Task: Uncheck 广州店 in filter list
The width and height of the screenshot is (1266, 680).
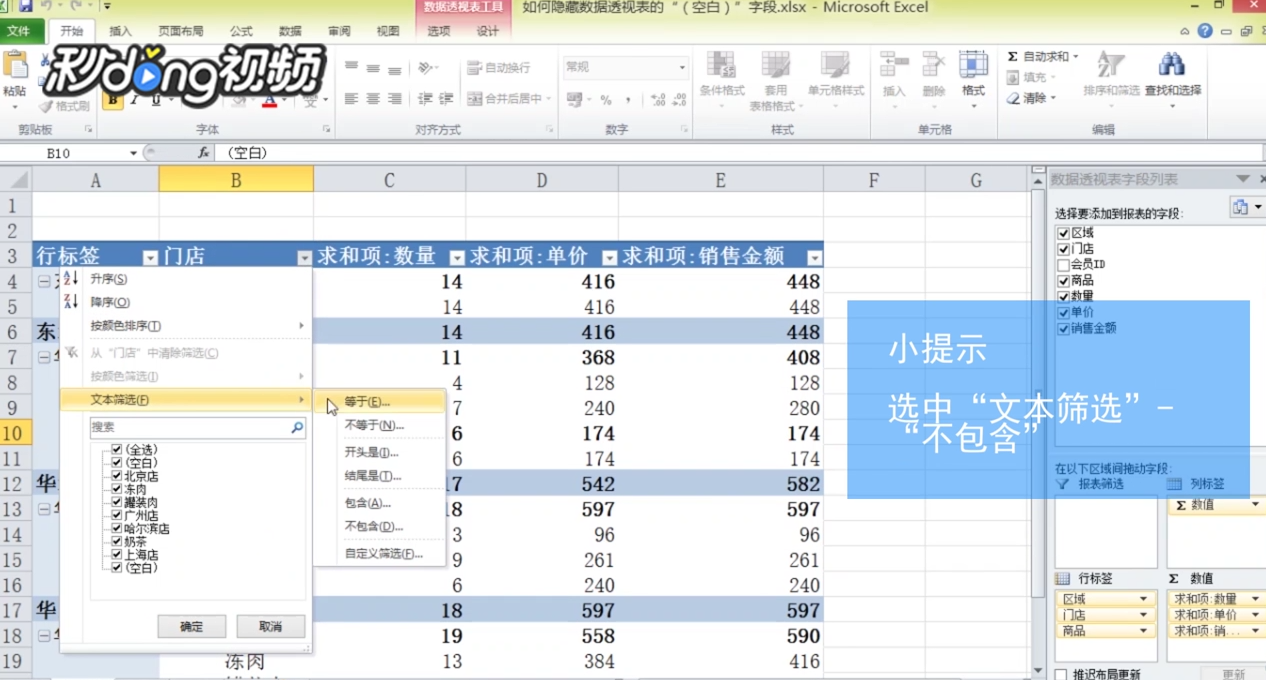Action: (x=117, y=515)
